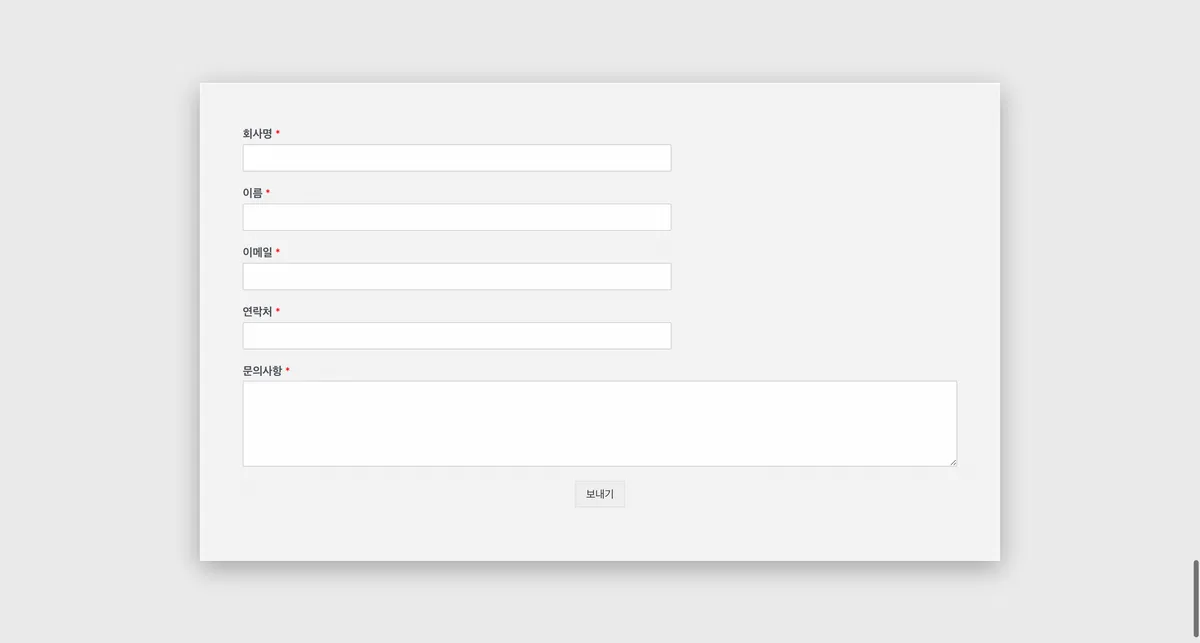Focus the 이름 input box
The image size is (1200, 643).
457,217
